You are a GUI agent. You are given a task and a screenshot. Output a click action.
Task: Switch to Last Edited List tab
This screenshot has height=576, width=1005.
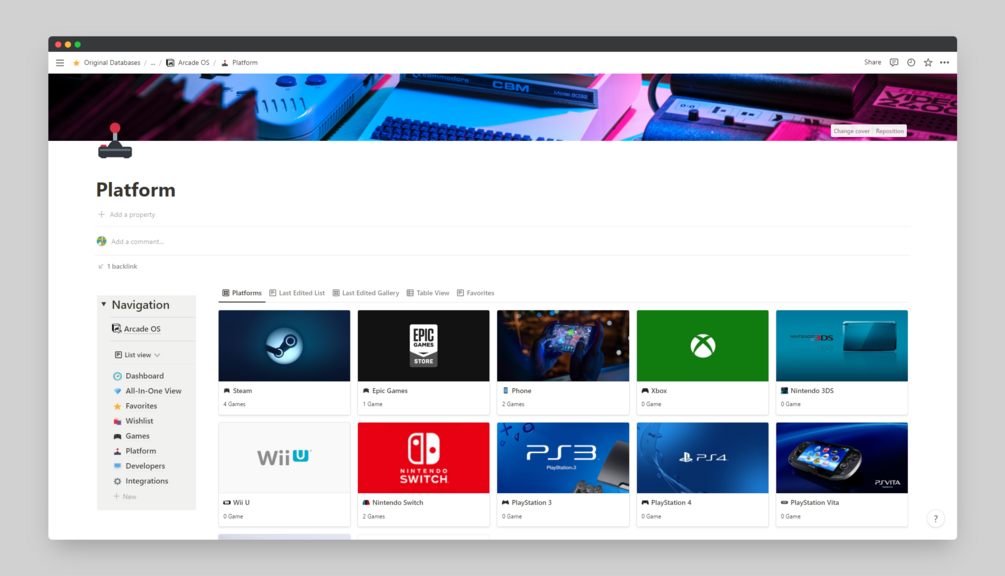pyautogui.click(x=297, y=293)
